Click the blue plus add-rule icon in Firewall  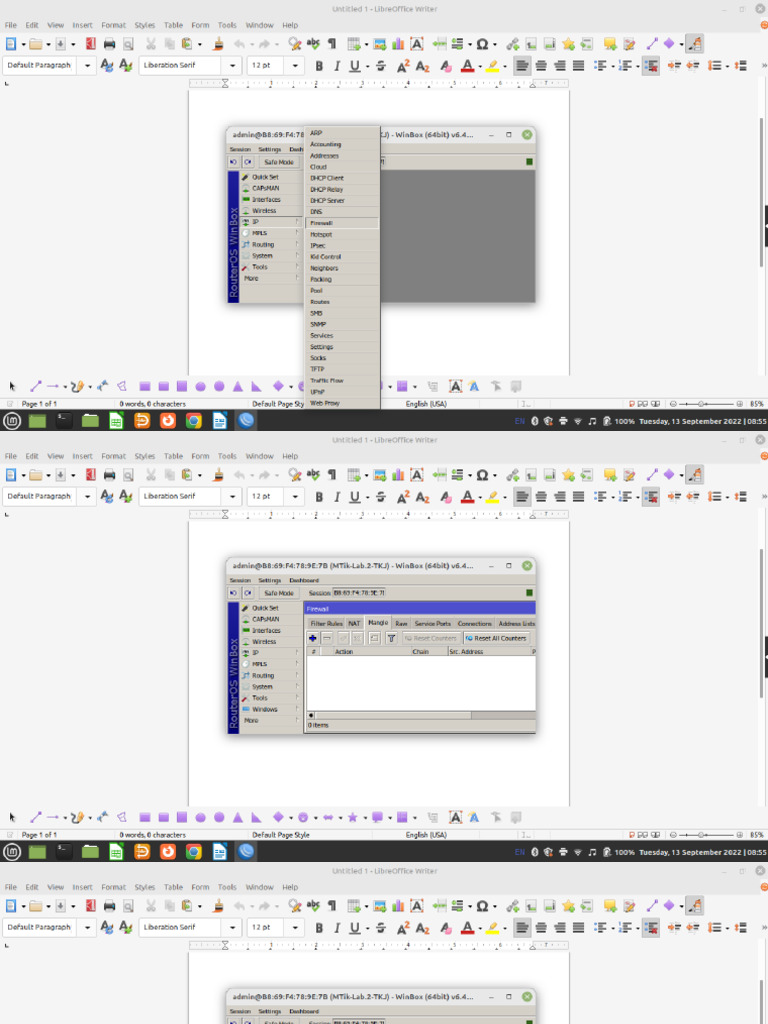click(313, 638)
